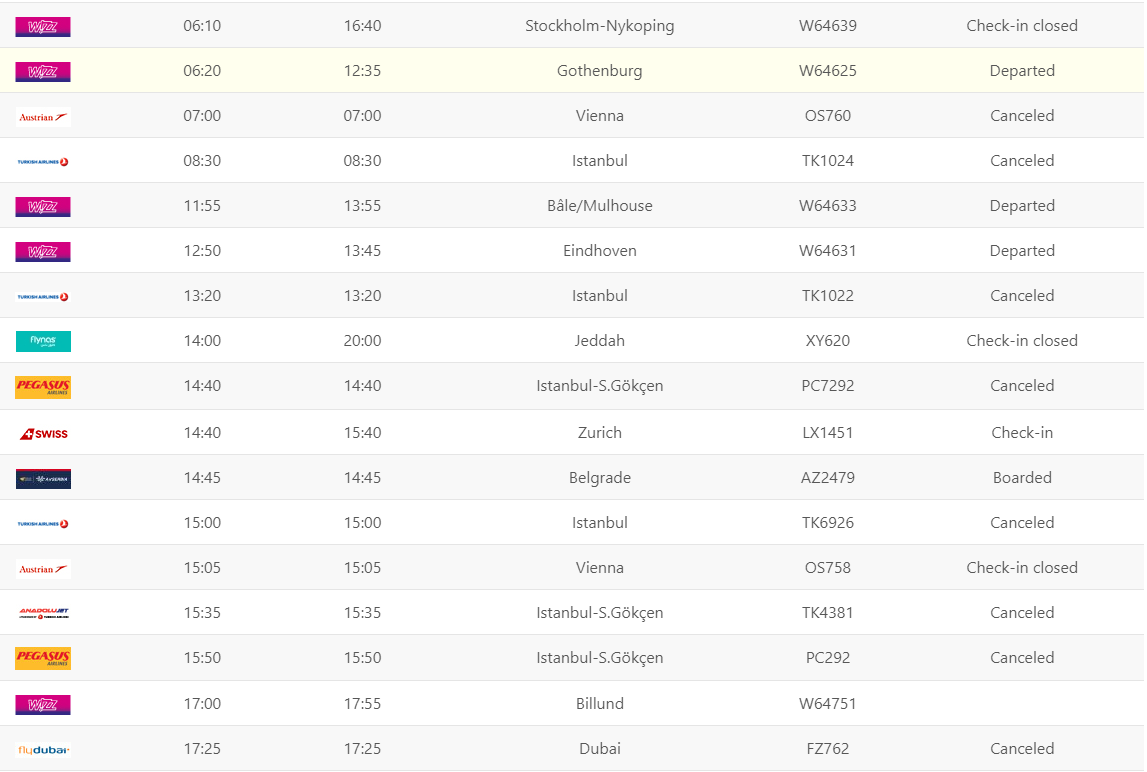Open flight number XY620

(x=827, y=341)
